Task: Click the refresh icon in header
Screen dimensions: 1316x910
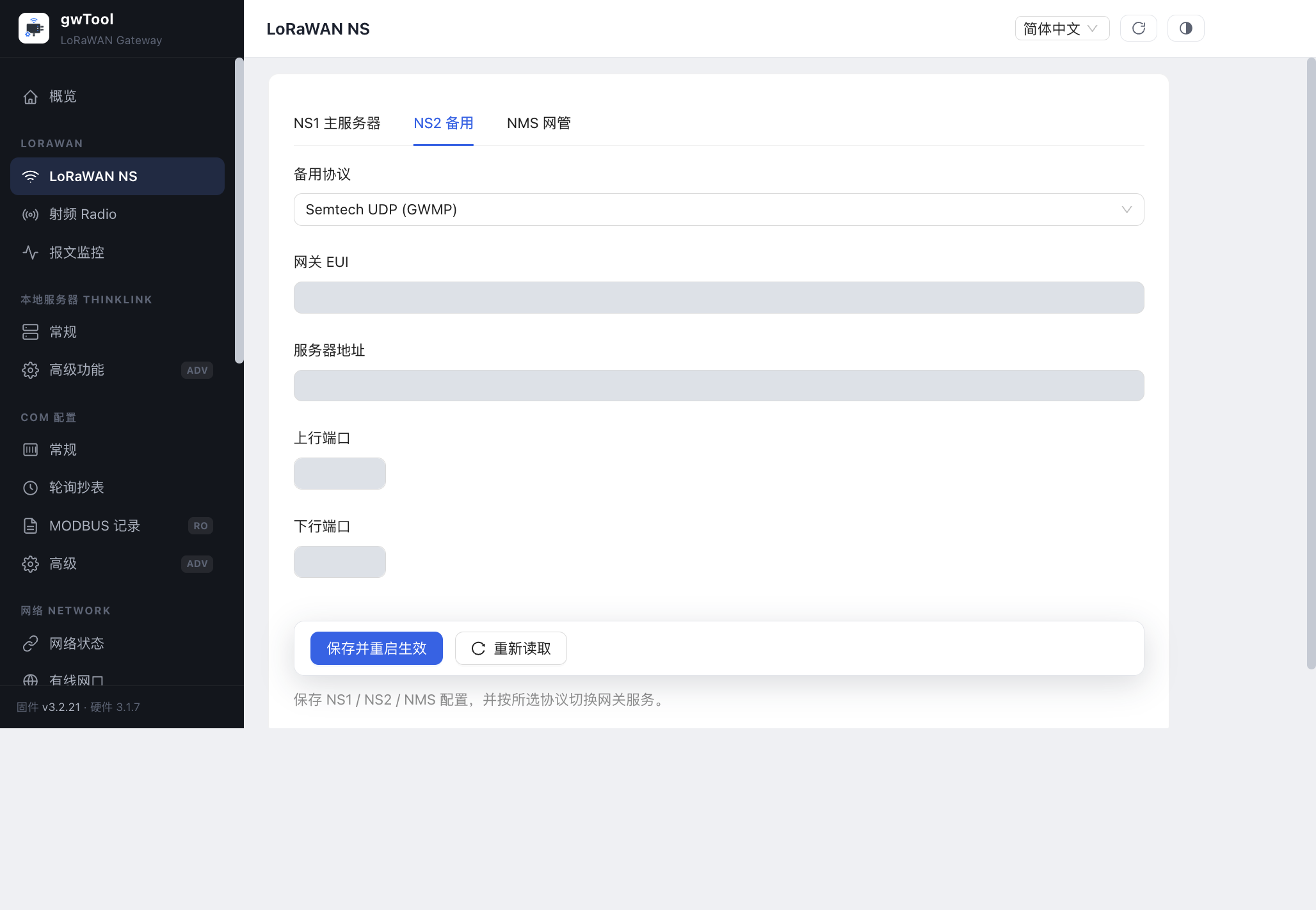Action: (x=1139, y=28)
